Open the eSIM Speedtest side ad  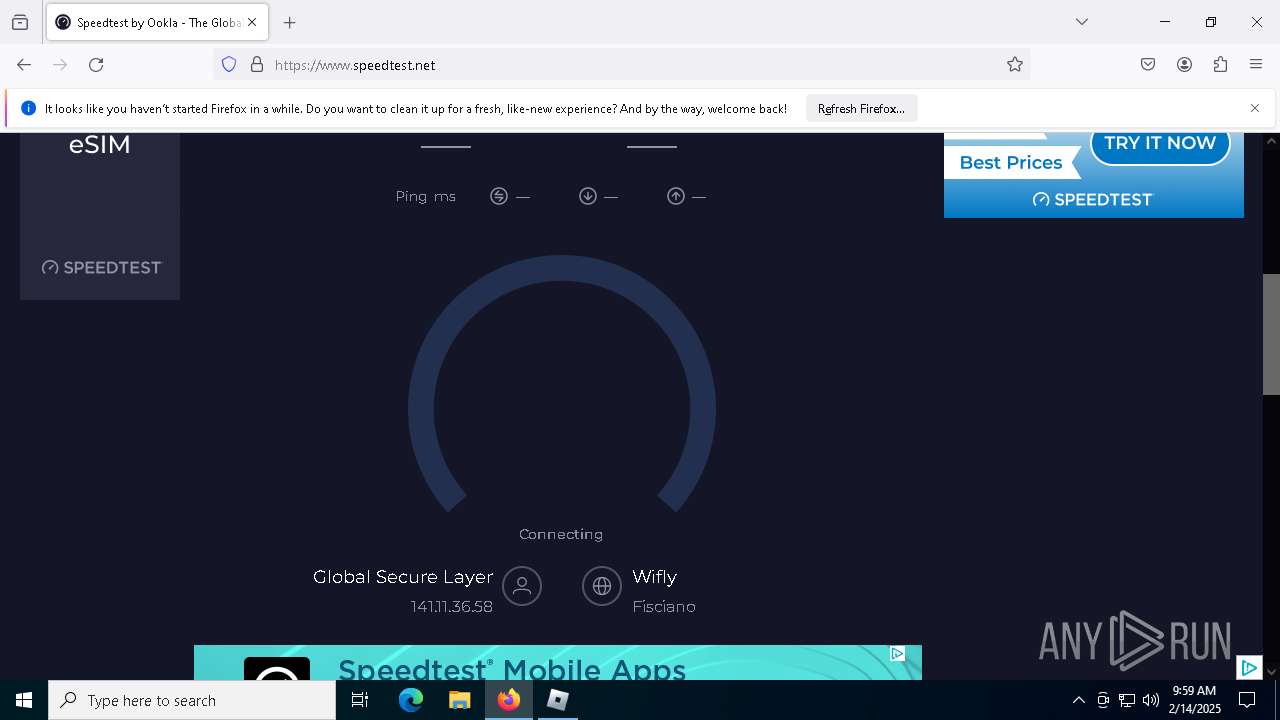click(100, 215)
